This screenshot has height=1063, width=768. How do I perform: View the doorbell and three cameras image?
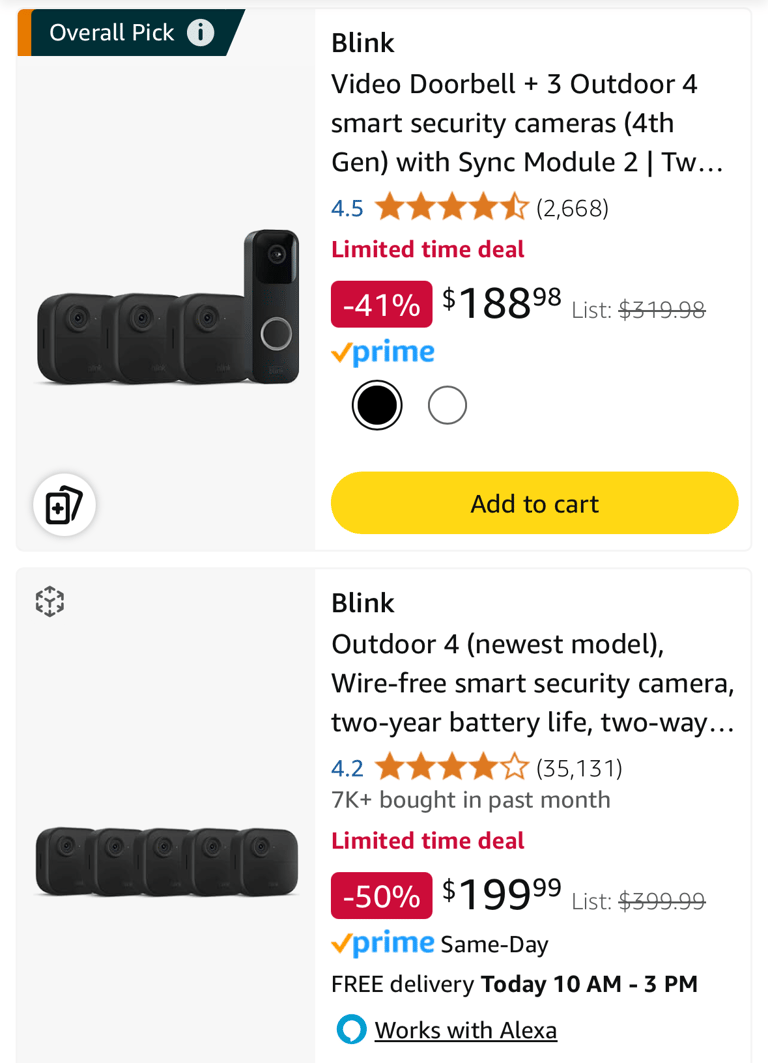[x=168, y=308]
